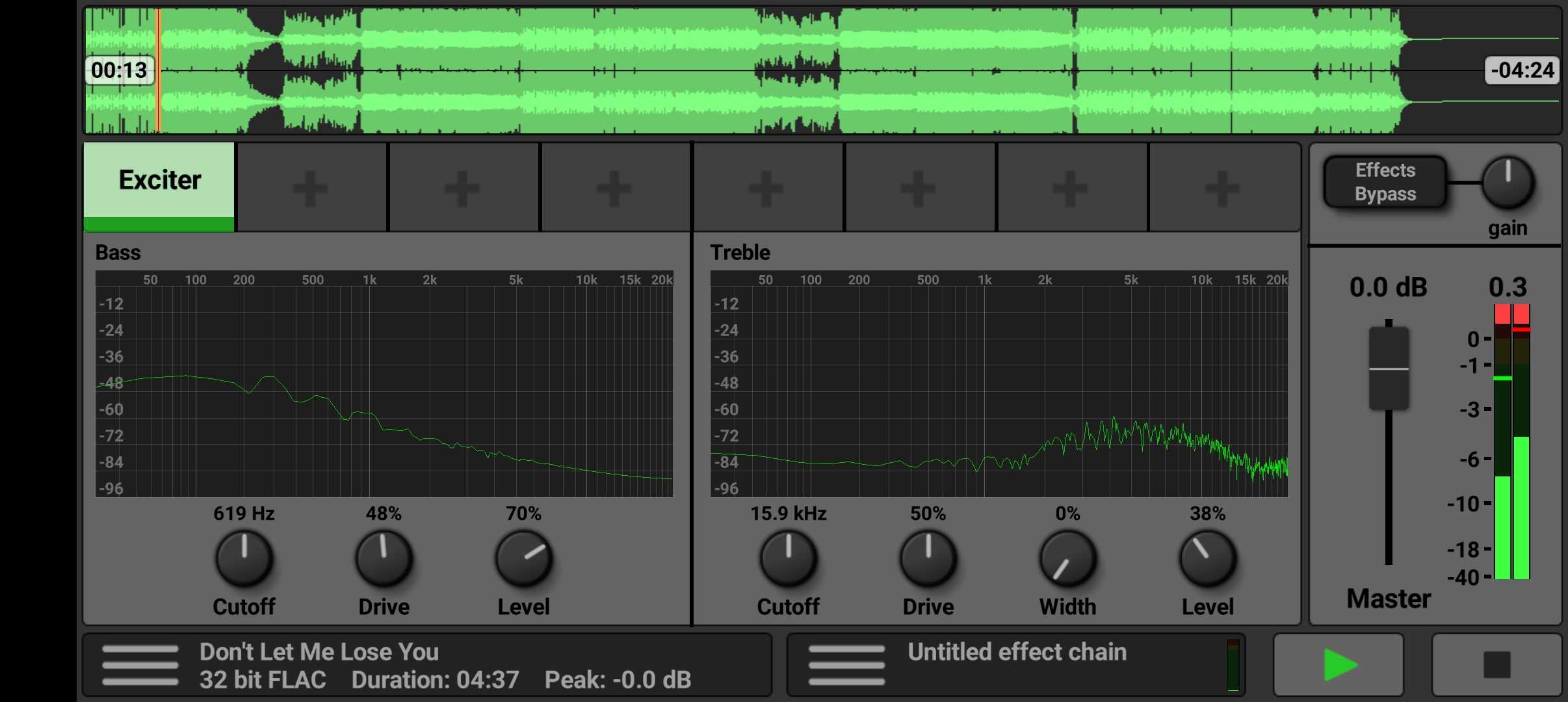Click the Treble Drive knob
The image size is (1568, 702).
pos(928,559)
